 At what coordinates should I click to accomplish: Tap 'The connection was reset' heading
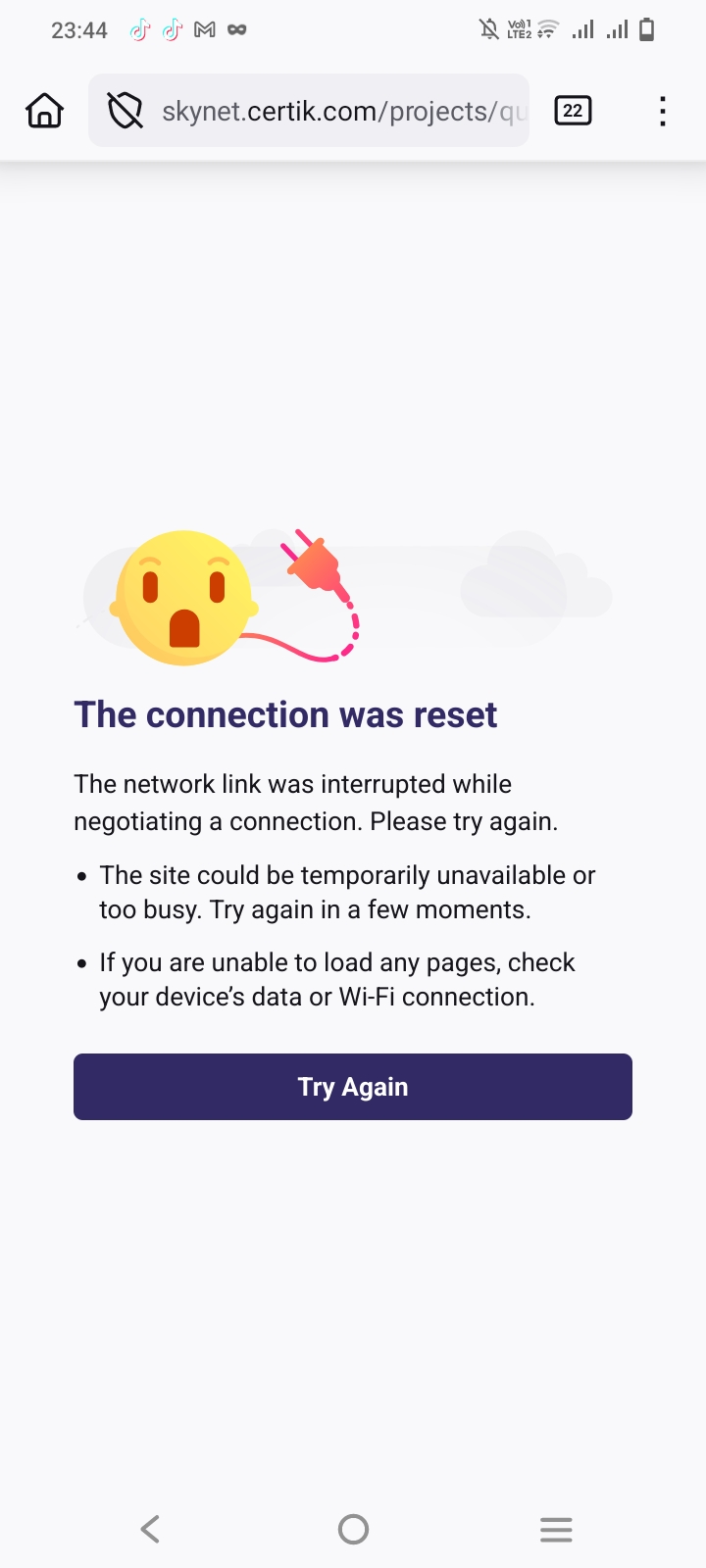tap(285, 714)
